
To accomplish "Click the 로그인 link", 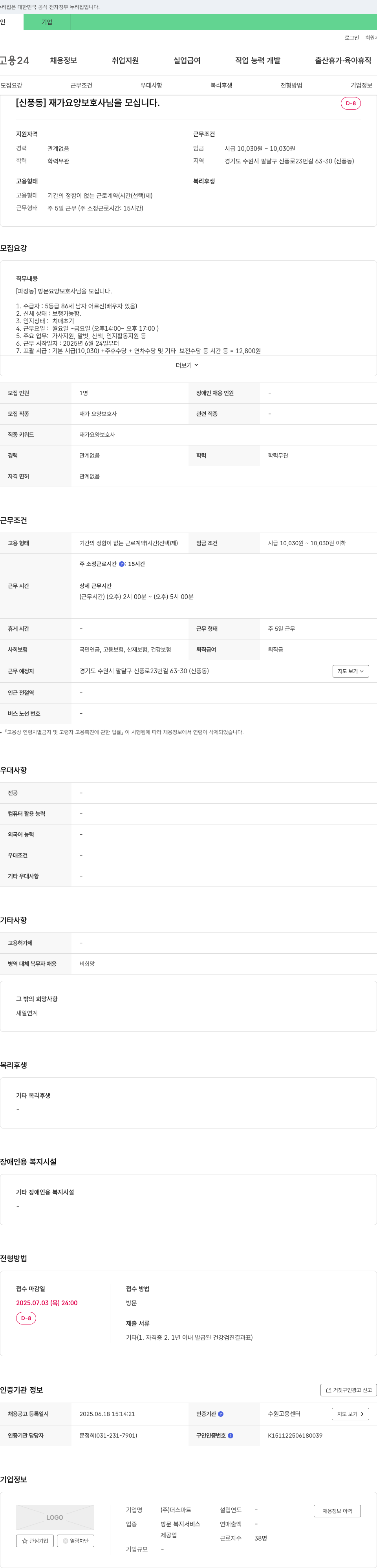I will [x=351, y=38].
